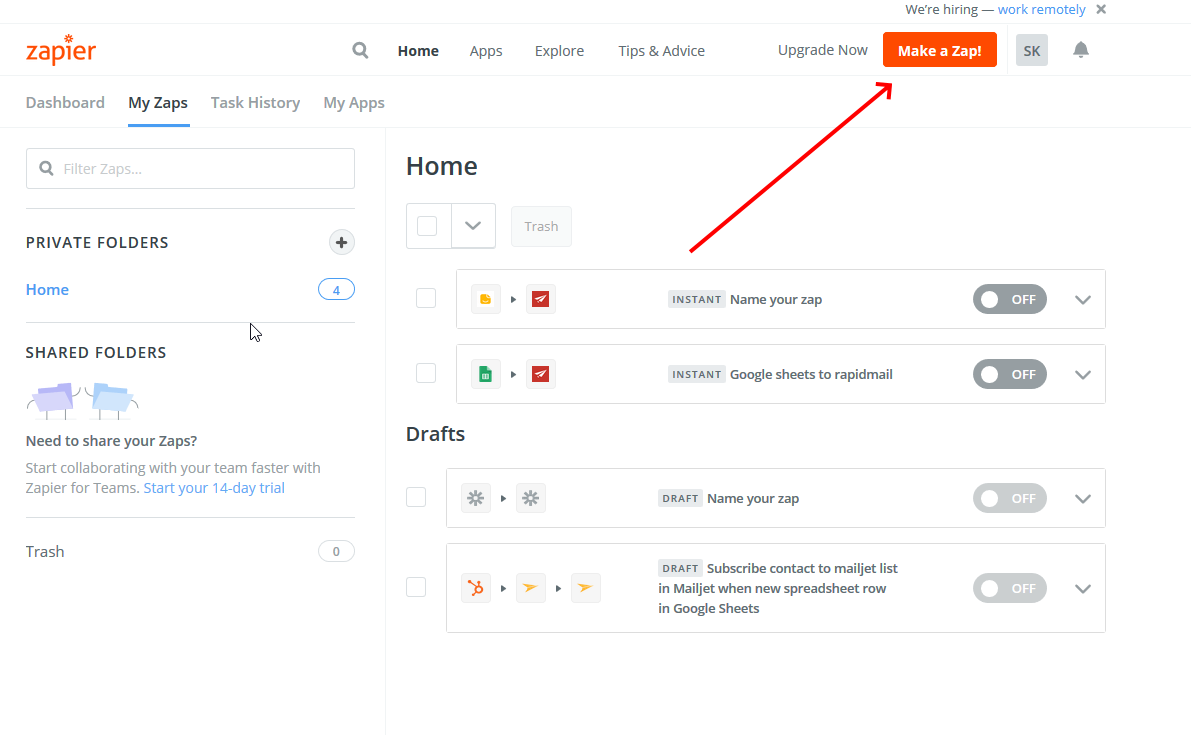Click Start your 14-day trial link

point(214,487)
